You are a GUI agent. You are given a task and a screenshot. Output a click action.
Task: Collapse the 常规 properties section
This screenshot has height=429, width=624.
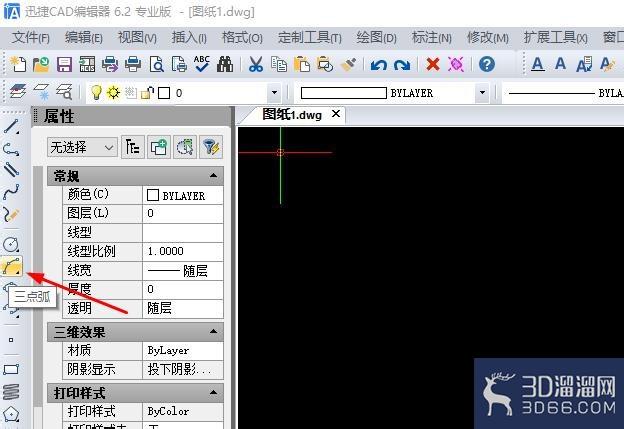point(213,176)
